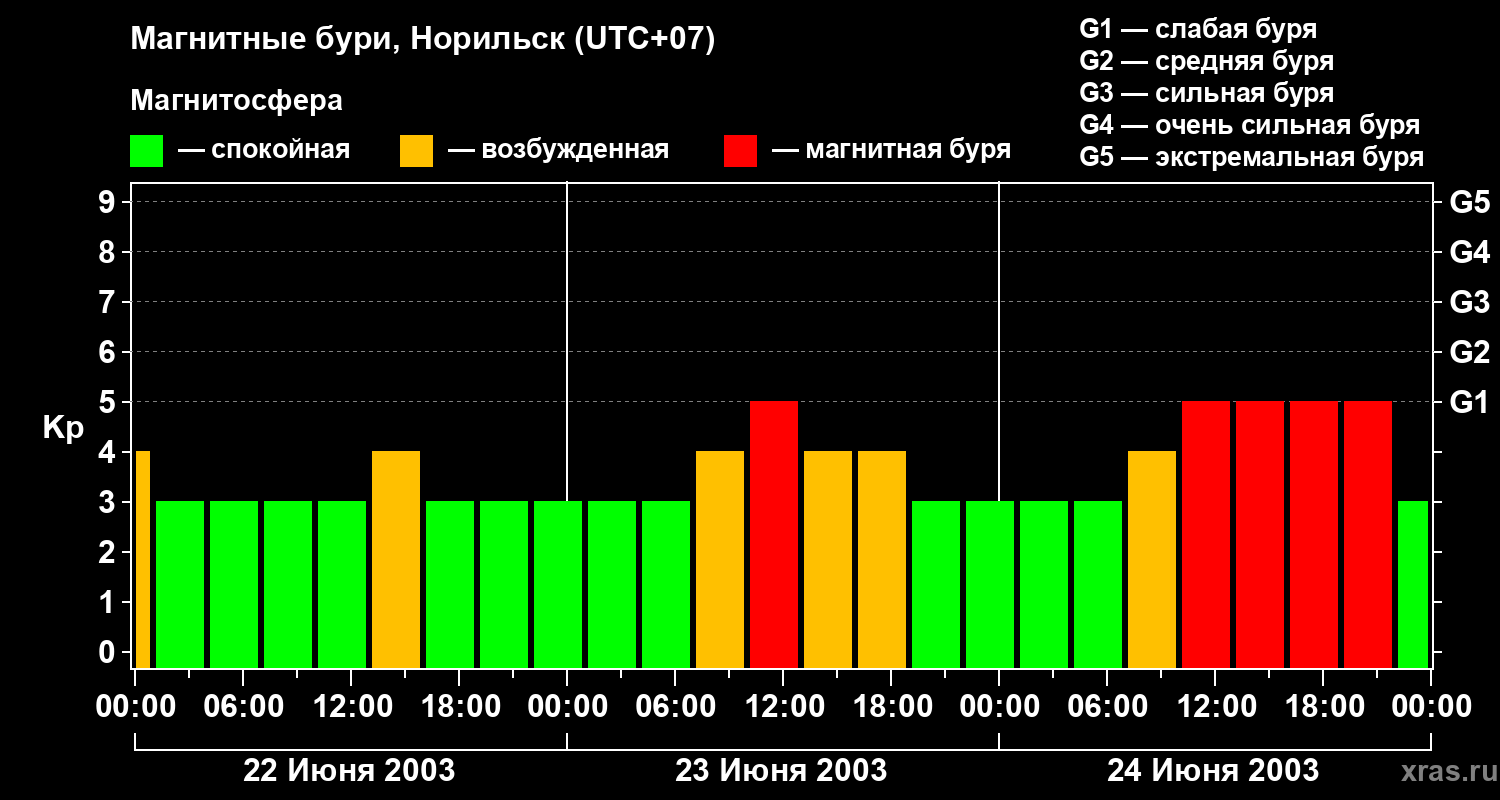Click the '18:00' tick label under 23 June

point(891,707)
